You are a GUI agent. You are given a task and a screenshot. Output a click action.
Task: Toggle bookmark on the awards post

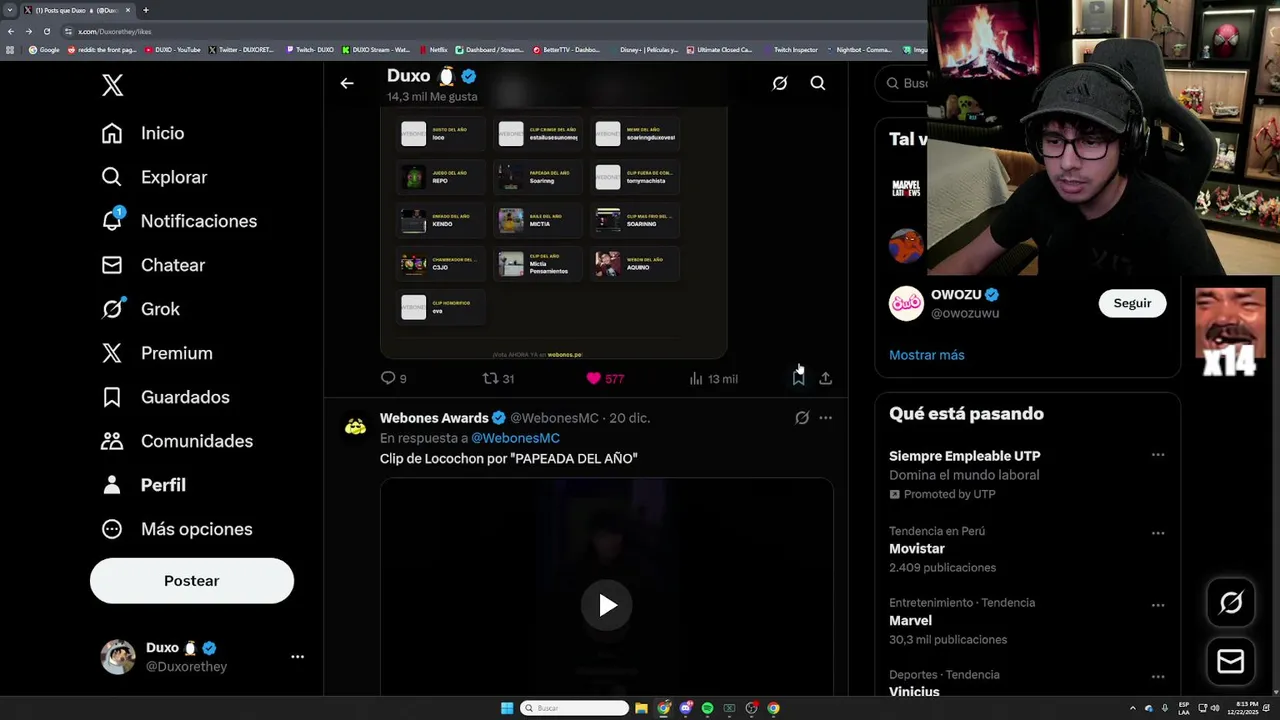[798, 378]
